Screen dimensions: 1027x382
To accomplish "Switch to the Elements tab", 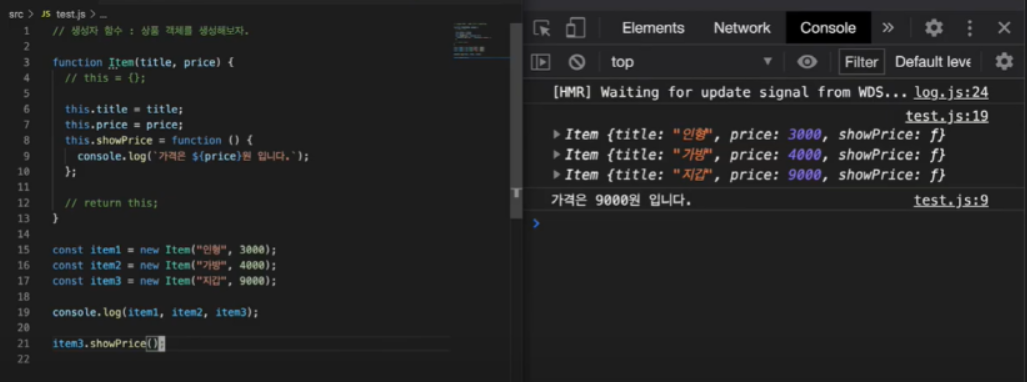I will coord(653,28).
